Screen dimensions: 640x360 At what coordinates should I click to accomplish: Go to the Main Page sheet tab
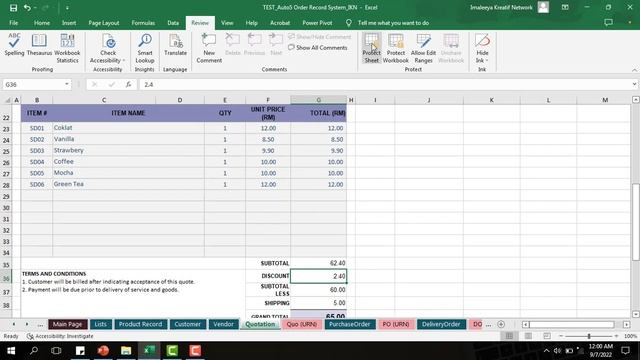pyautogui.click(x=68, y=324)
